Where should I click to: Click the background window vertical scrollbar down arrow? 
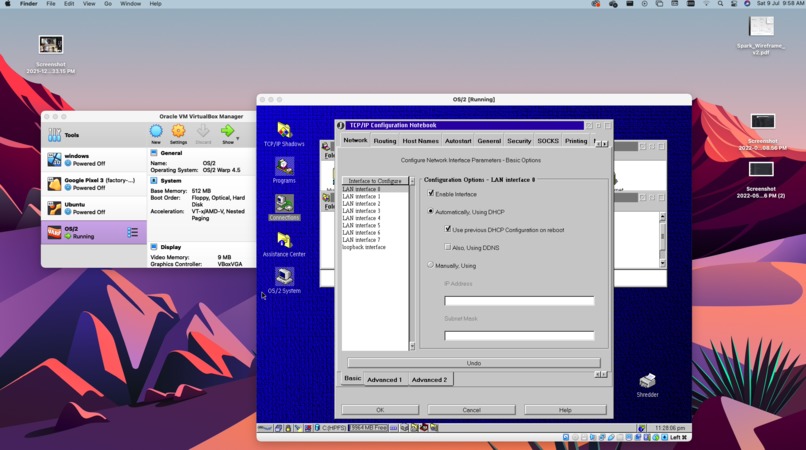[x=663, y=263]
